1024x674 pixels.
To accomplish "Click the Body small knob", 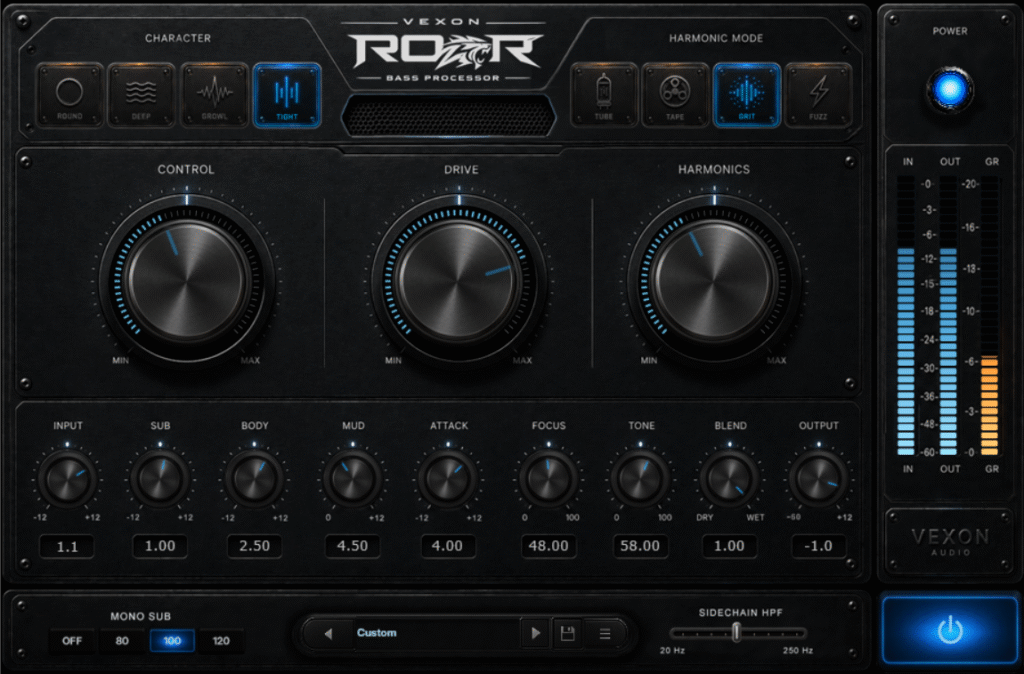I will [254, 479].
